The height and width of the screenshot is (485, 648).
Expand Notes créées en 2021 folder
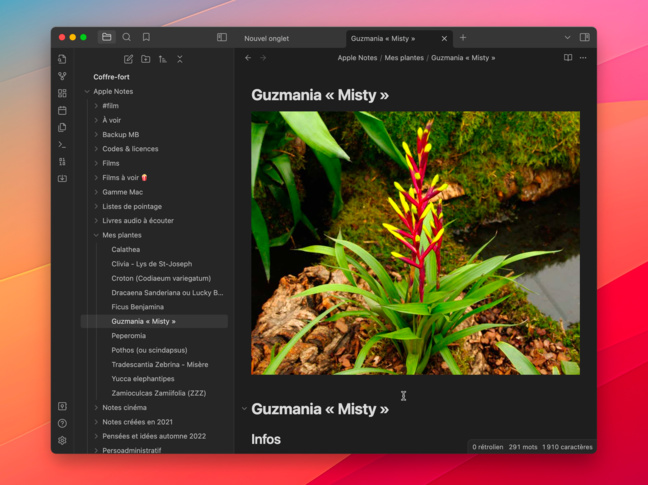click(96, 422)
